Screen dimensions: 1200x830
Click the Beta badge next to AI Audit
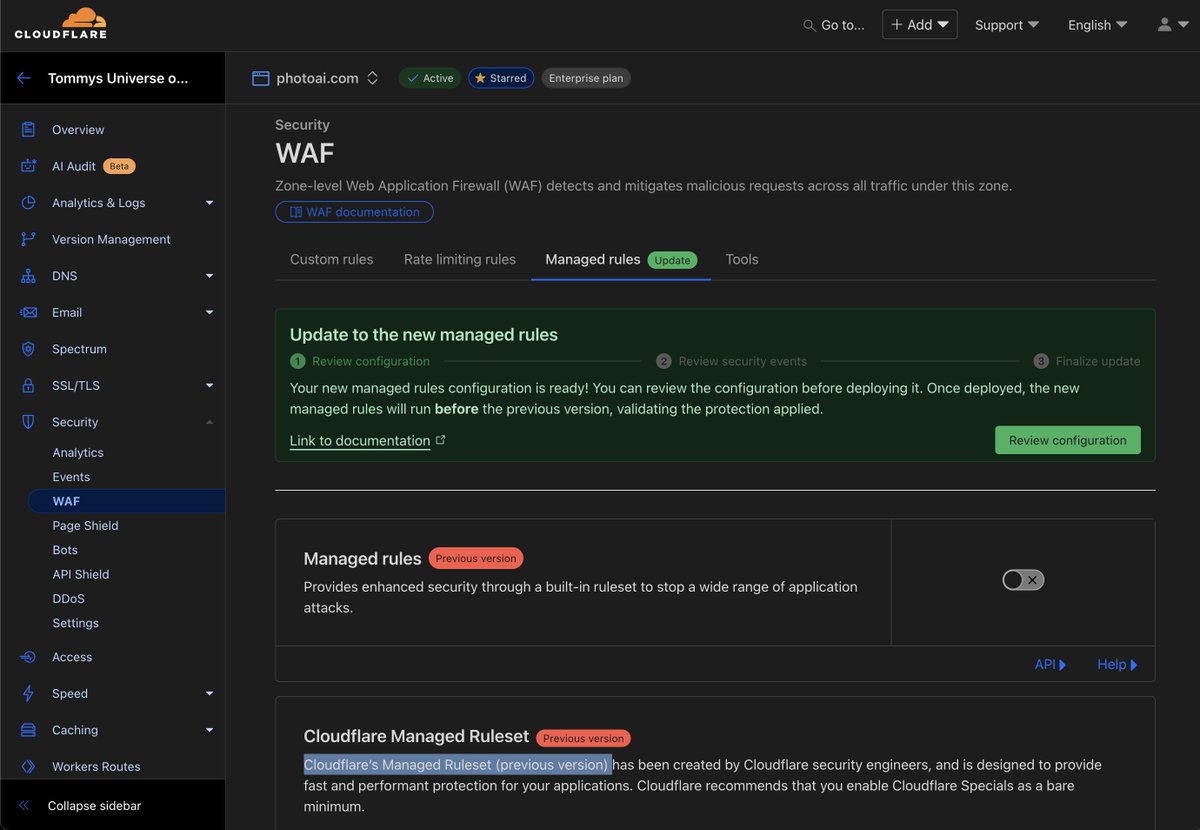pos(119,166)
